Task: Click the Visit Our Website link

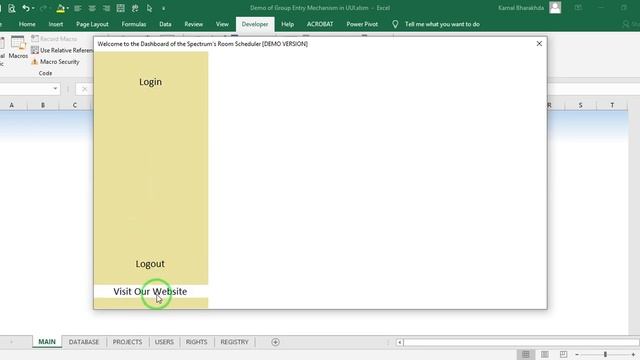Action: point(150,291)
